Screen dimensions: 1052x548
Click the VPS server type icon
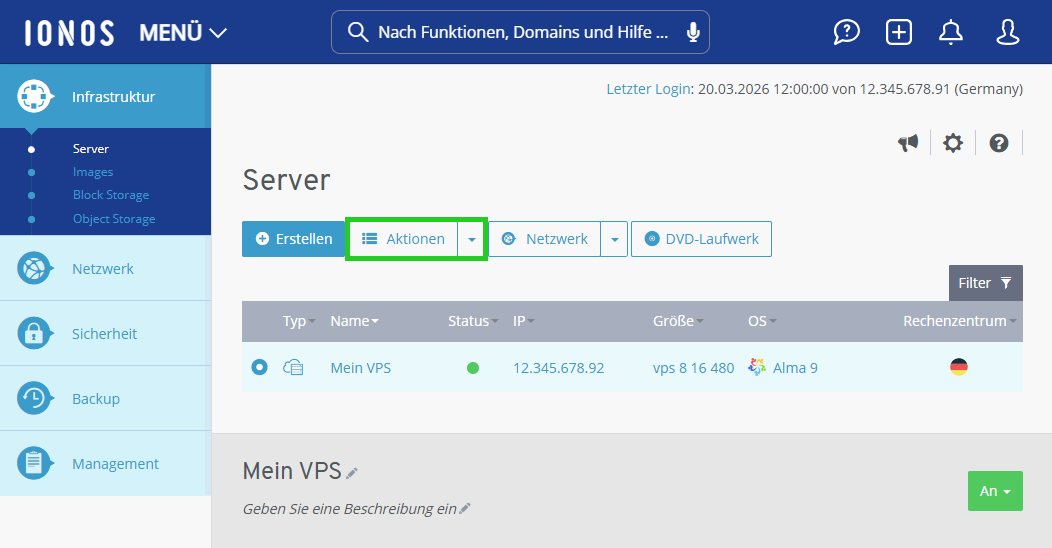click(x=293, y=367)
